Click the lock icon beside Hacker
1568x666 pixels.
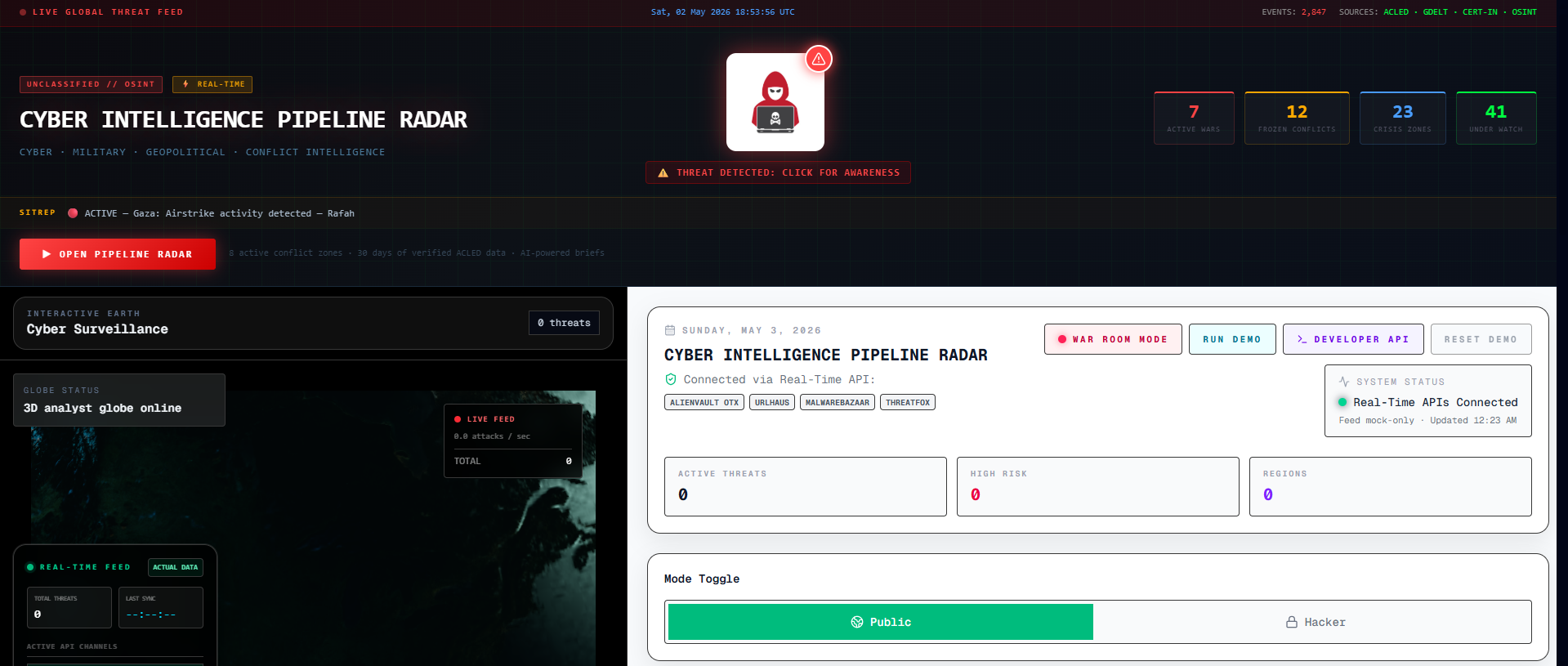point(1292,622)
